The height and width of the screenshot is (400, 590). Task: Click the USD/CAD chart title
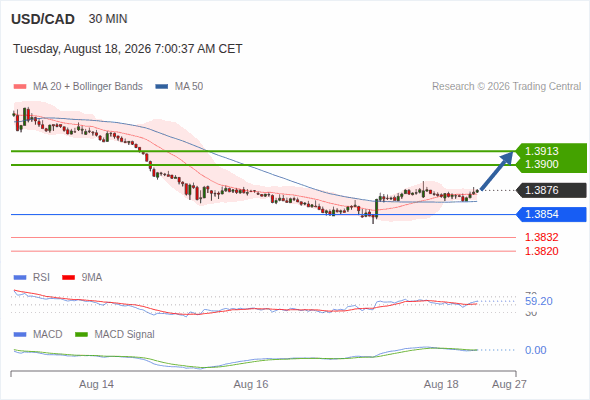tap(43, 19)
